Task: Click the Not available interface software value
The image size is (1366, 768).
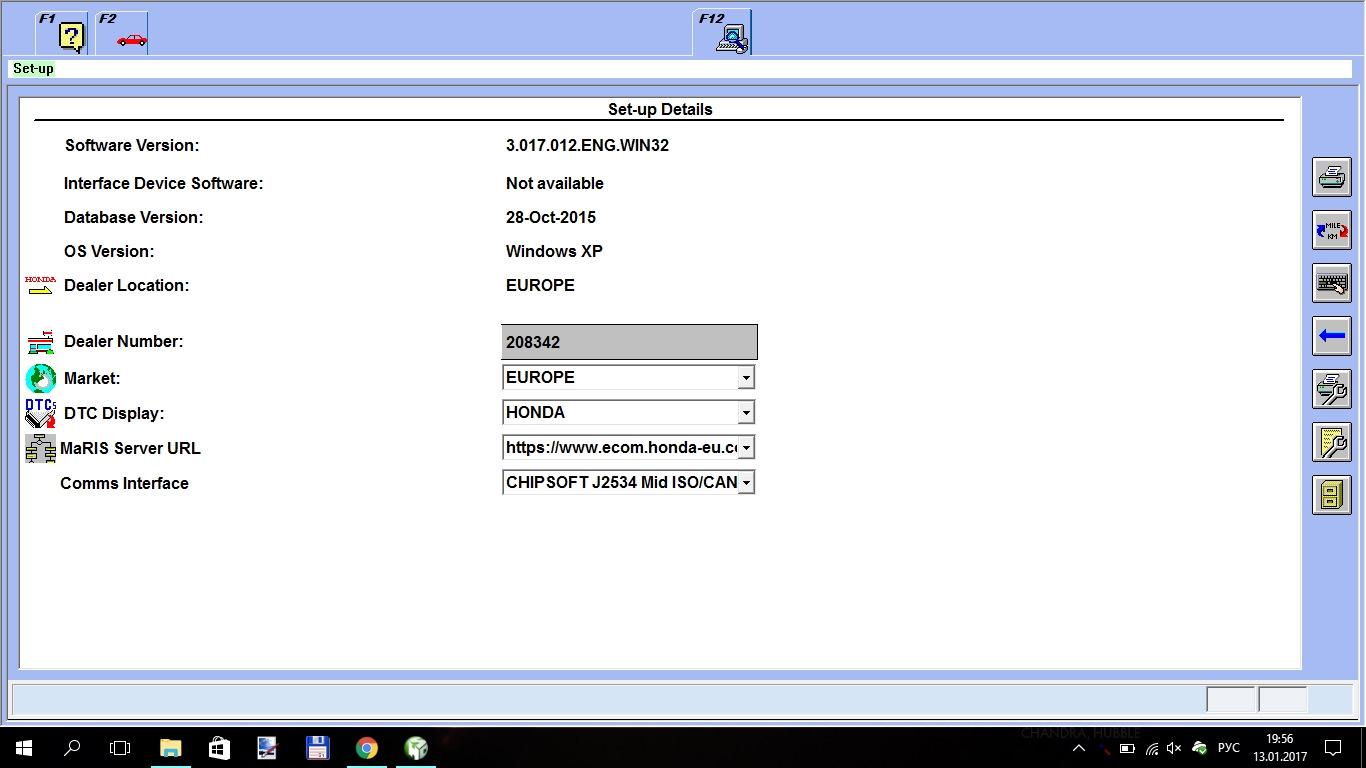Action: pos(555,183)
